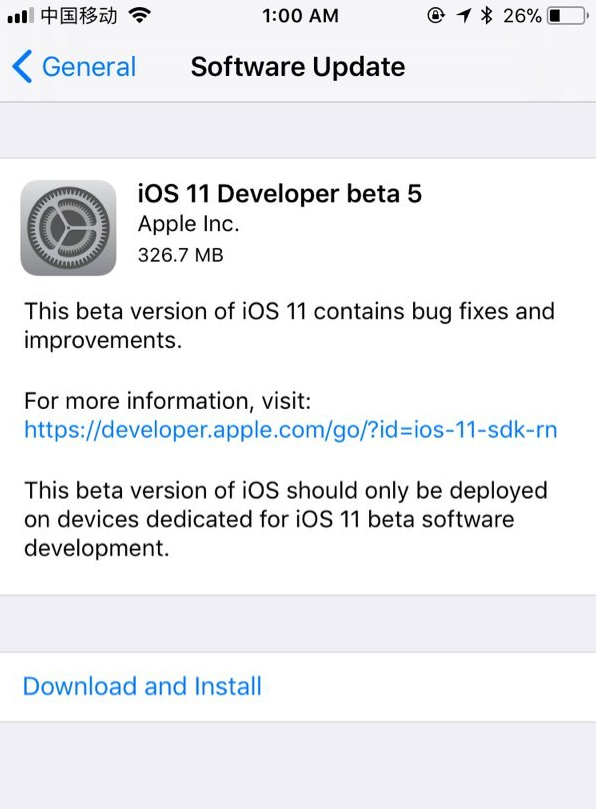Tap the Bluetooth status icon

point(486,16)
